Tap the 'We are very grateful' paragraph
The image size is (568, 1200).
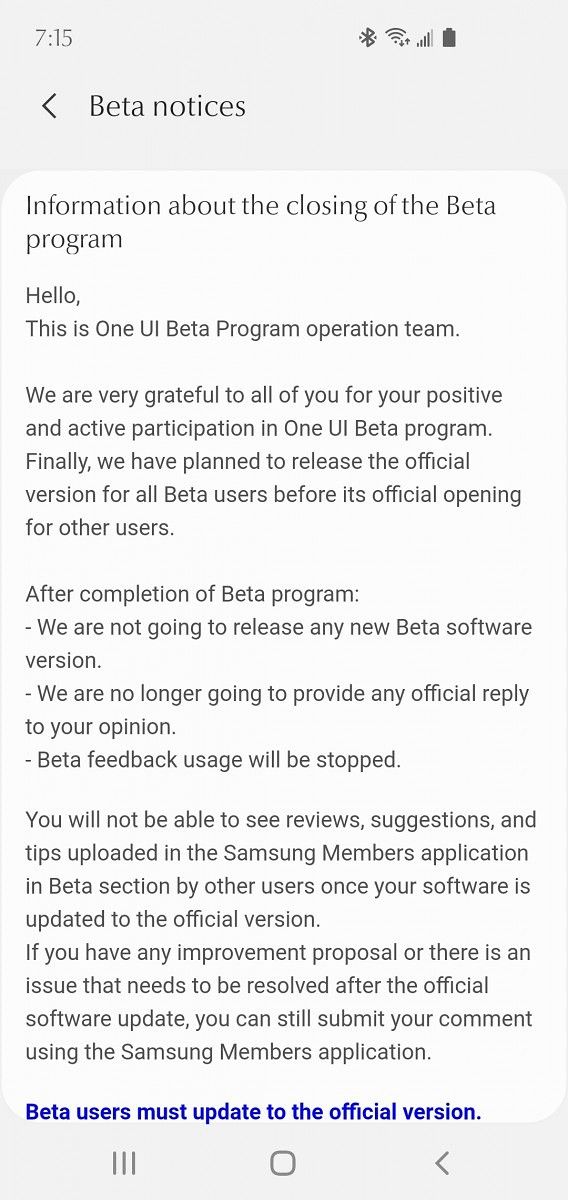(x=273, y=461)
